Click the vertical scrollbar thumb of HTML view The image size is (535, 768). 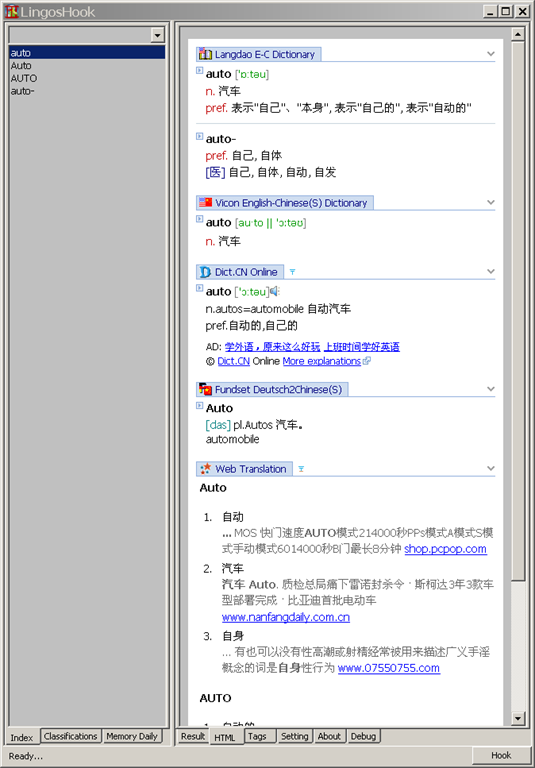click(518, 311)
